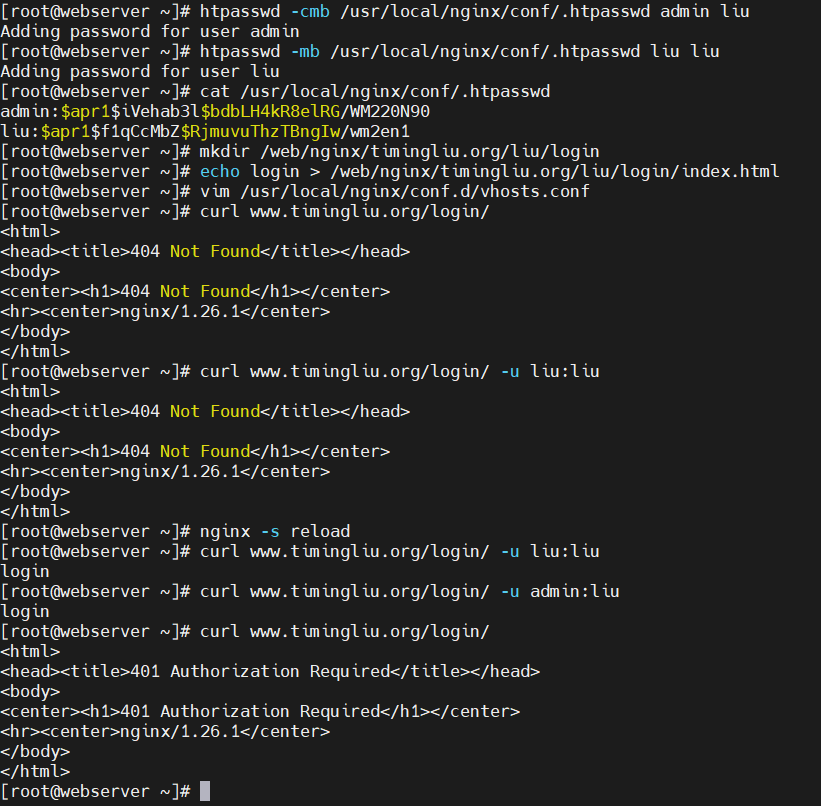Click the echo login index.html command
821x806 pixels.
390,171
